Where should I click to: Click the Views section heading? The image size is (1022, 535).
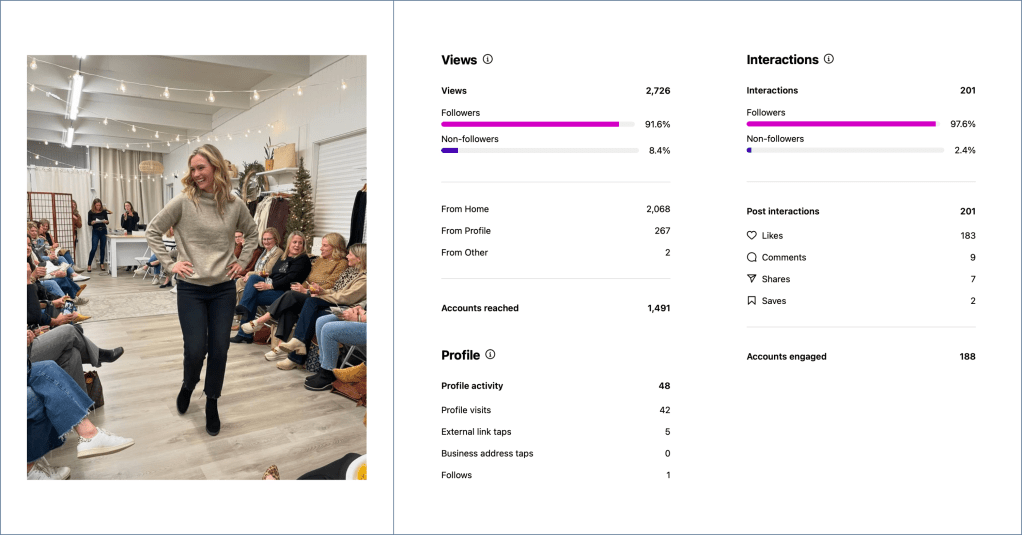(459, 60)
